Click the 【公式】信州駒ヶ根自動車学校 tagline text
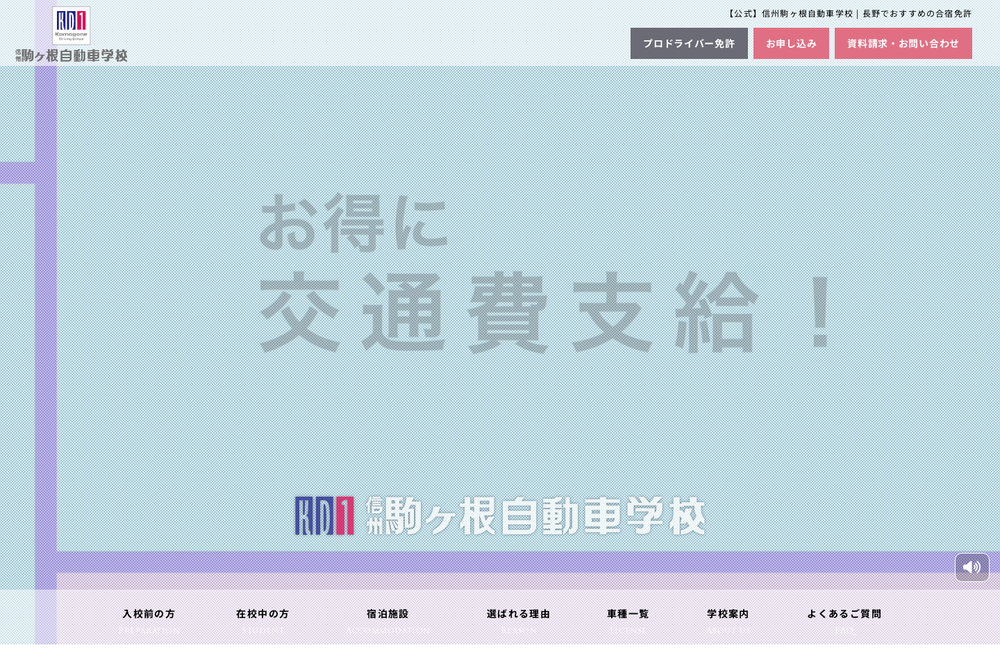The image size is (1000, 659). pos(849,13)
